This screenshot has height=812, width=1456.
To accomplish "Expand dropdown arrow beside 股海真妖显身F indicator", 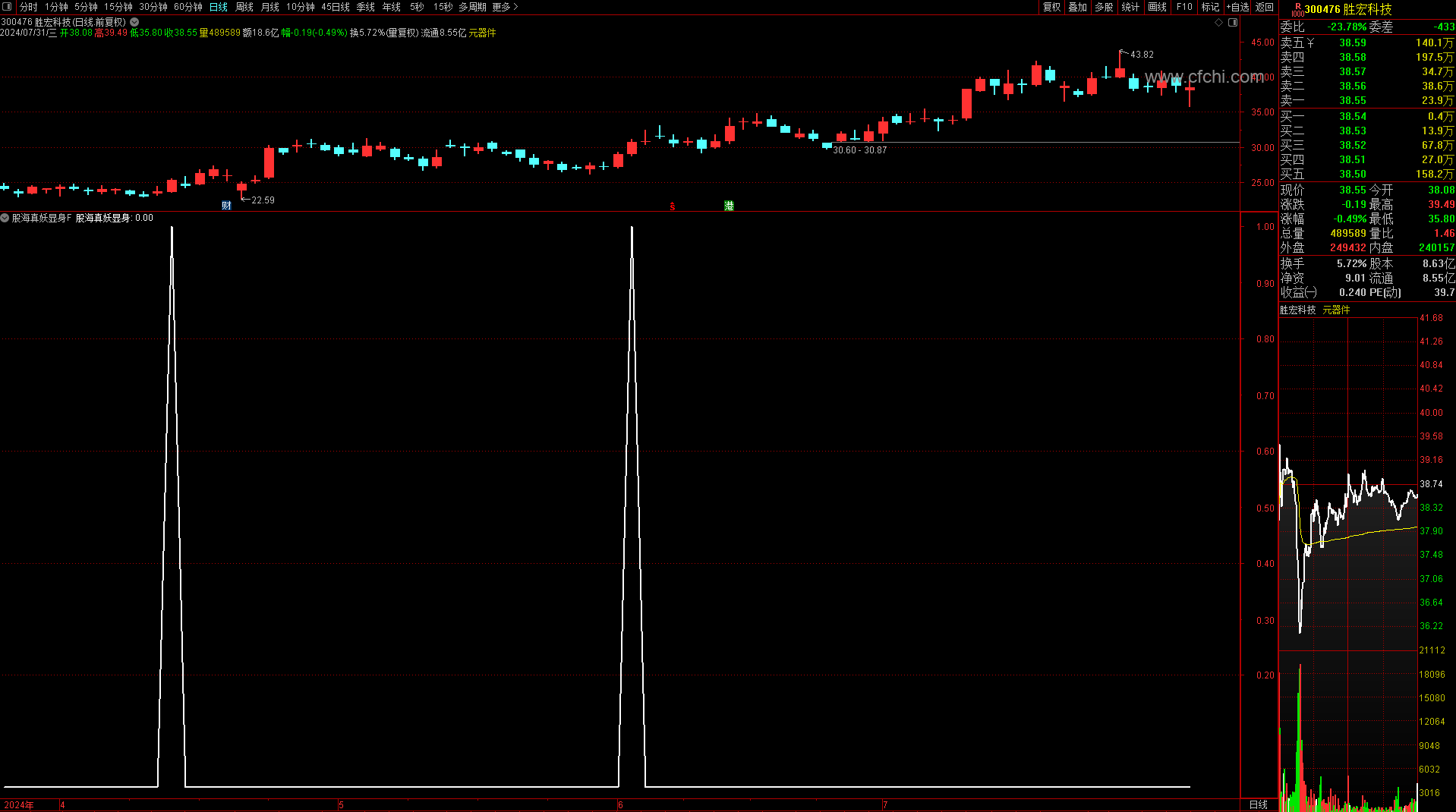I will point(5,218).
